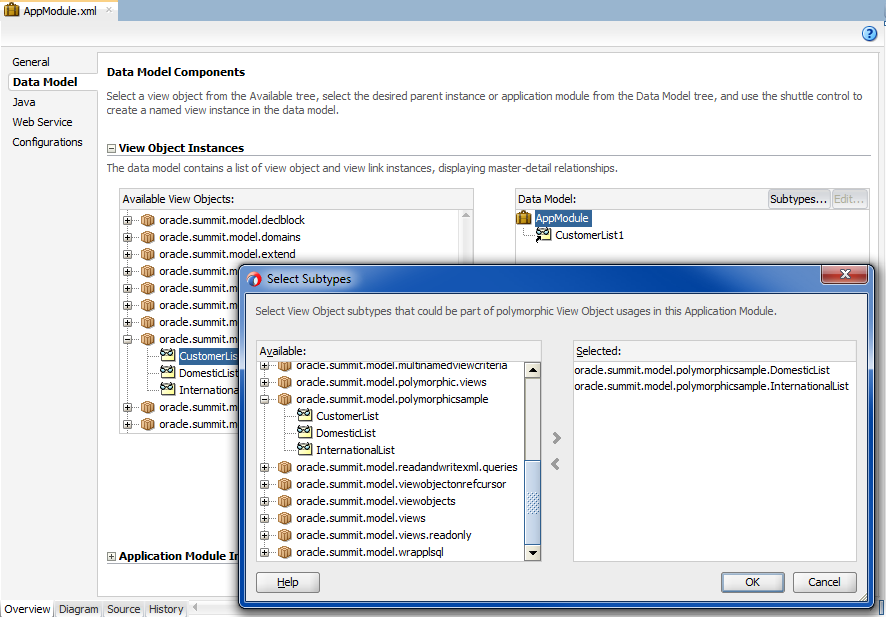Switch to Source tab

[124, 609]
